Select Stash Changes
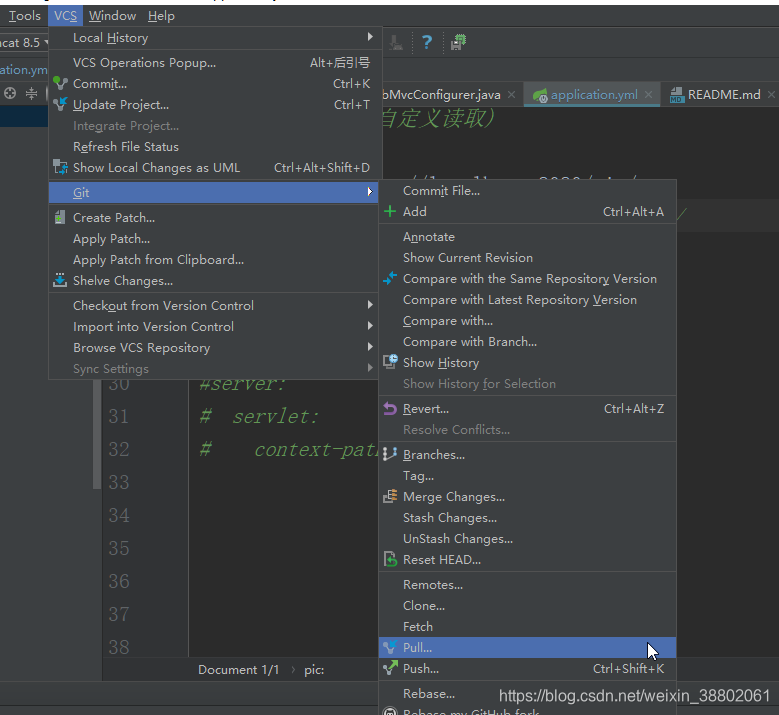This screenshot has width=779, height=715. (x=527, y=517)
